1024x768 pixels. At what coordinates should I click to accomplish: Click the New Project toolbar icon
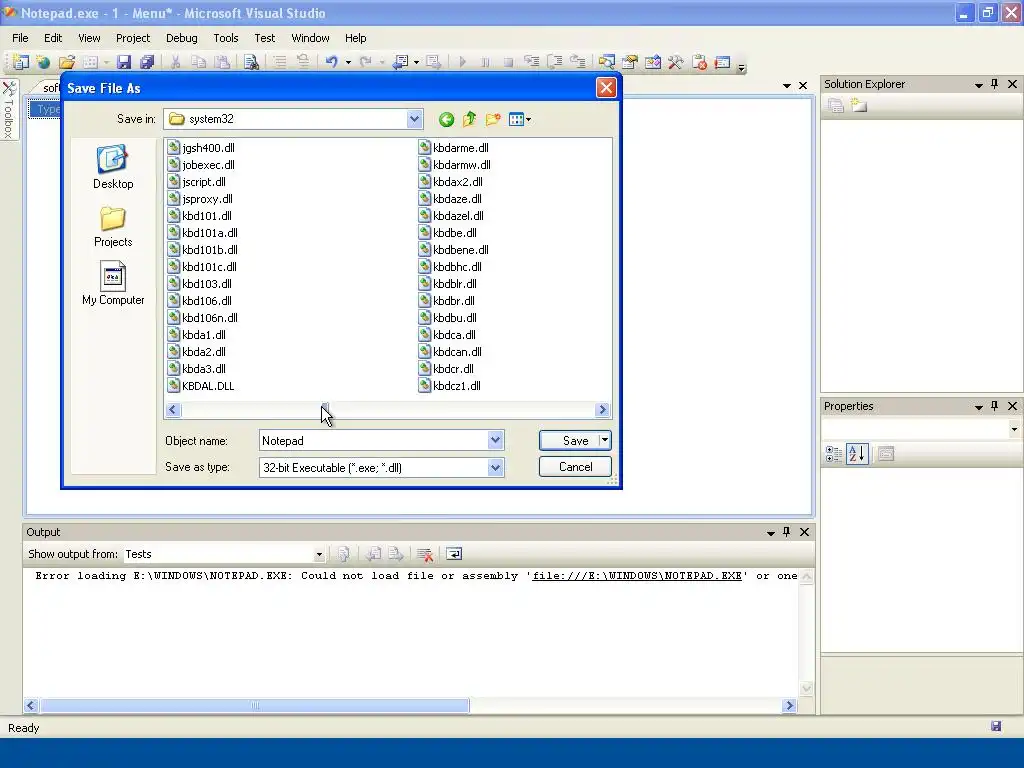pyautogui.click(x=21, y=62)
